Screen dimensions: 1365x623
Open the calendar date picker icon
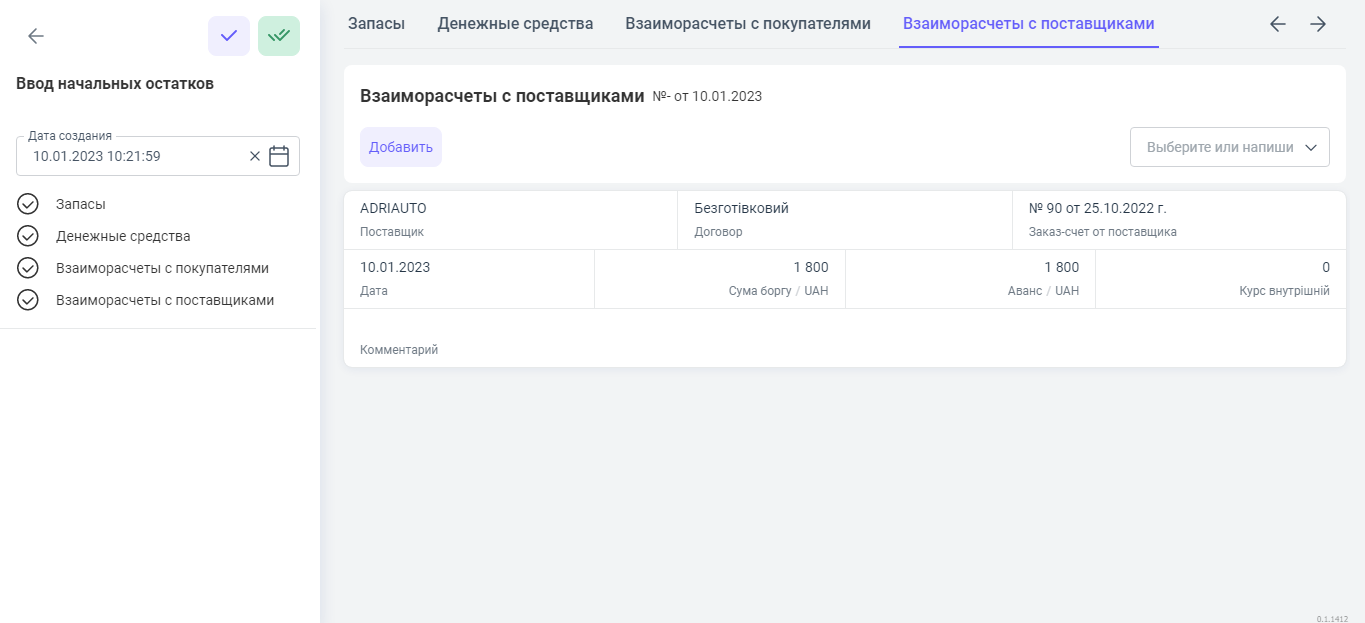(279, 156)
